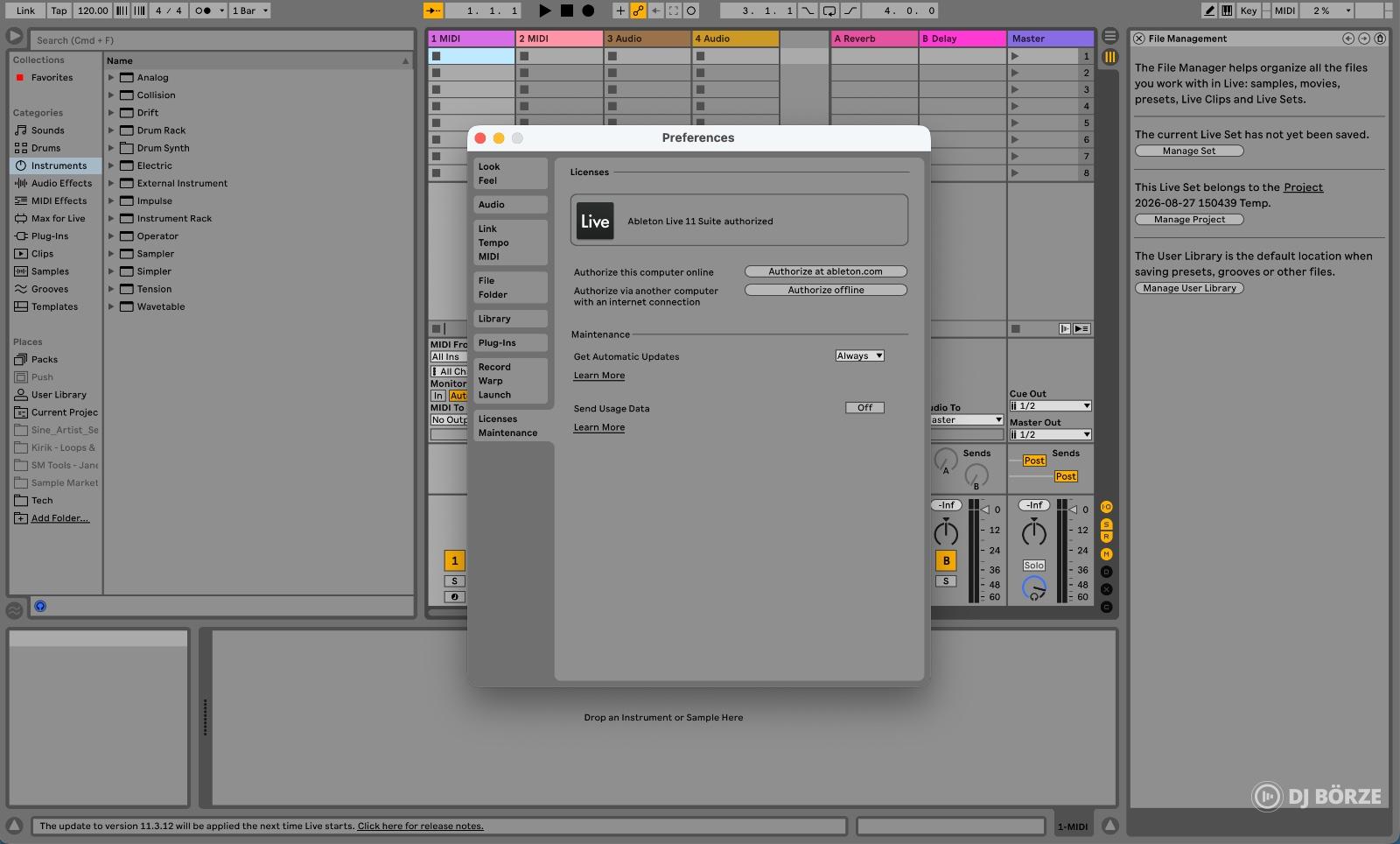Open the Plug-Ins preferences tab
The image size is (1400, 844).
[x=510, y=343]
